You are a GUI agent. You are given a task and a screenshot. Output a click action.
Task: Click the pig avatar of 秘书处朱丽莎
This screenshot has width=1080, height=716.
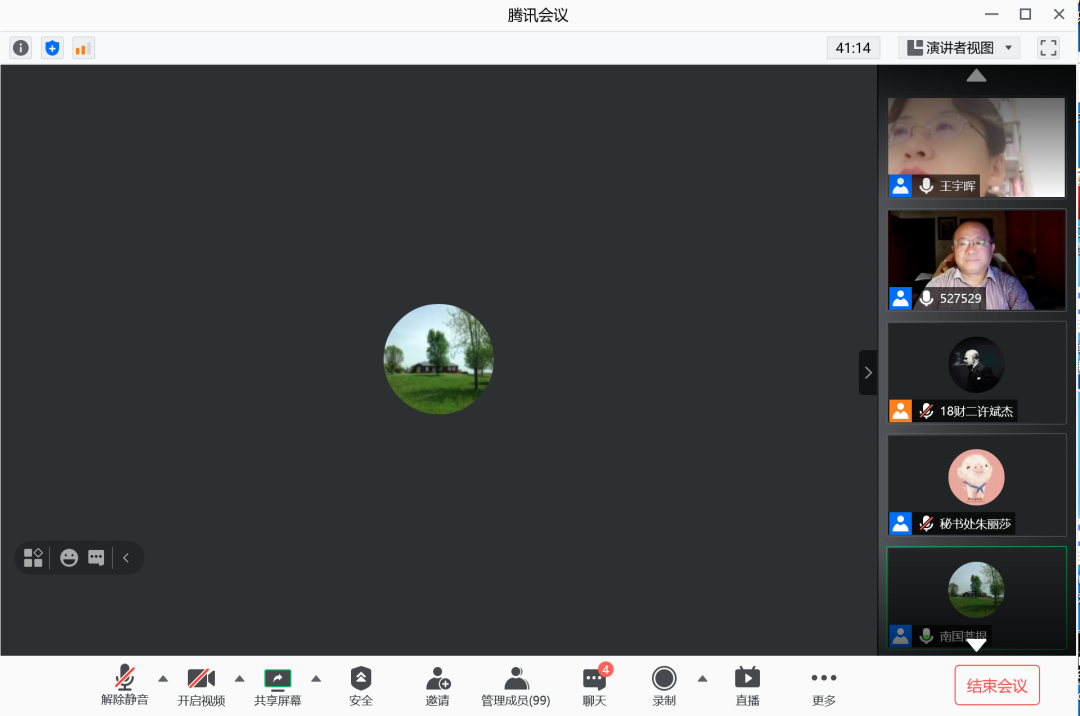click(x=976, y=477)
